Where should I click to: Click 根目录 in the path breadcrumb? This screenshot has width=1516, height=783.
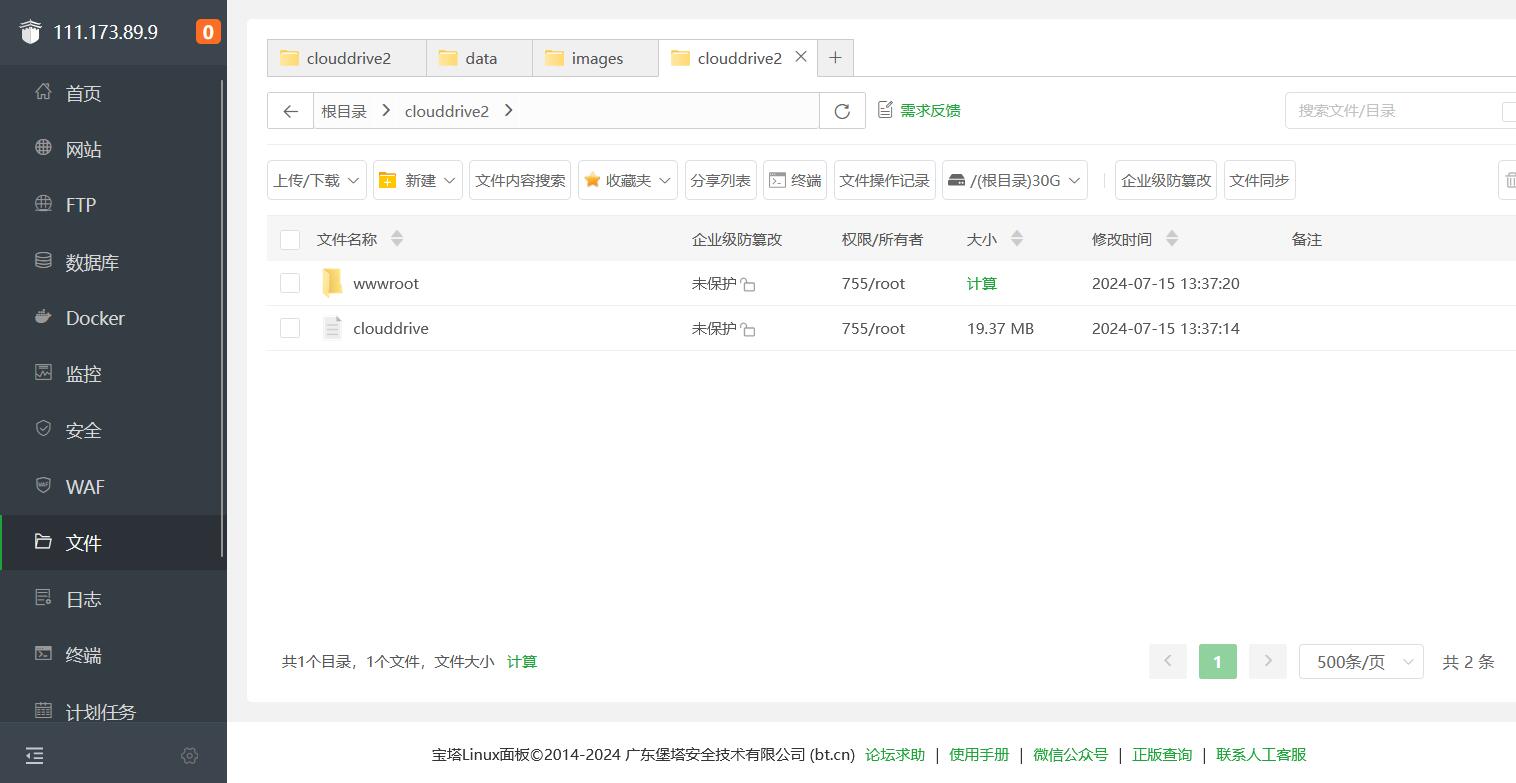[x=344, y=111]
